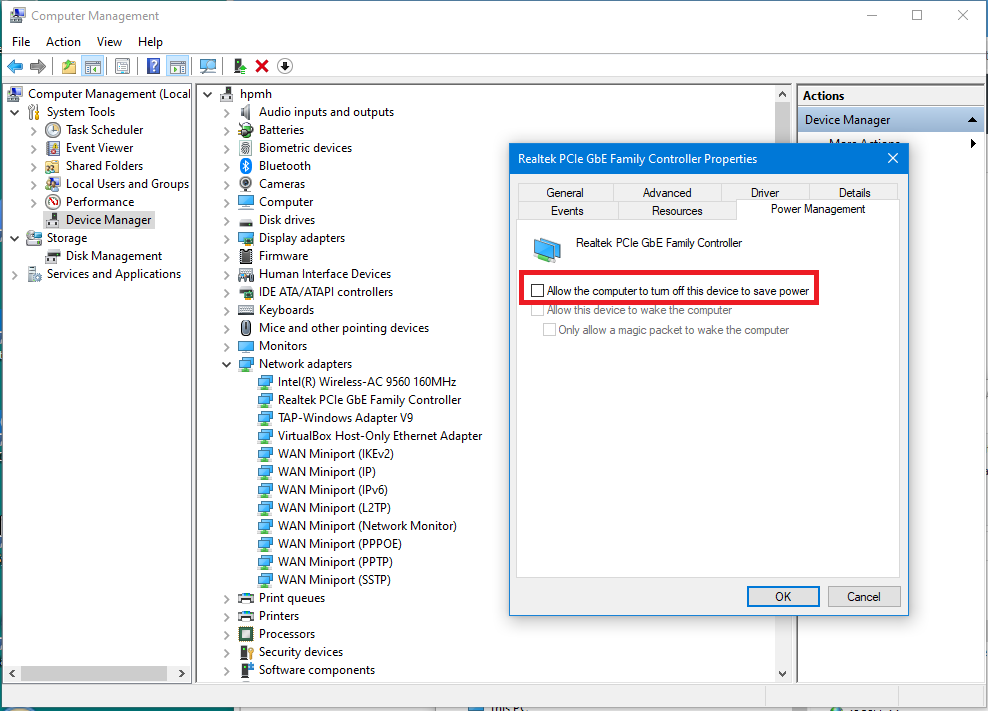988x711 pixels.
Task: Switch to the Driver tab
Action: pos(763,192)
